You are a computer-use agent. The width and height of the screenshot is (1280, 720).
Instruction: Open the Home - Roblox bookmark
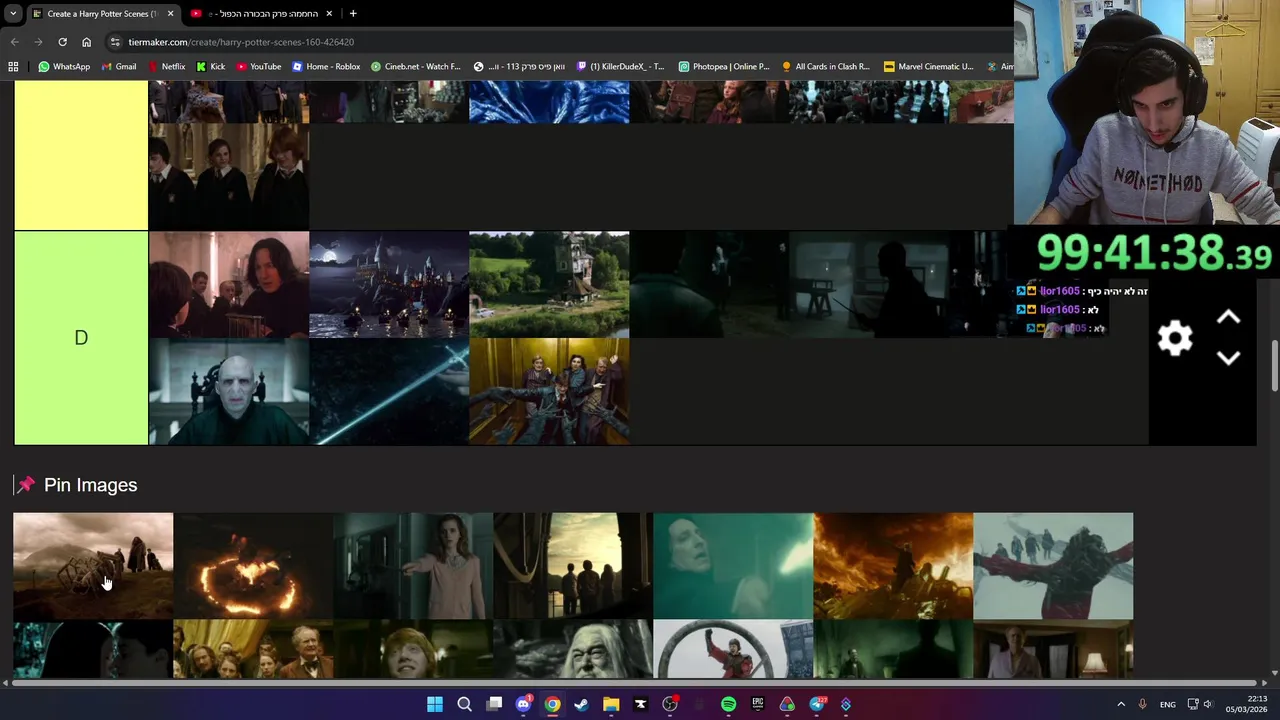pyautogui.click(x=326, y=67)
